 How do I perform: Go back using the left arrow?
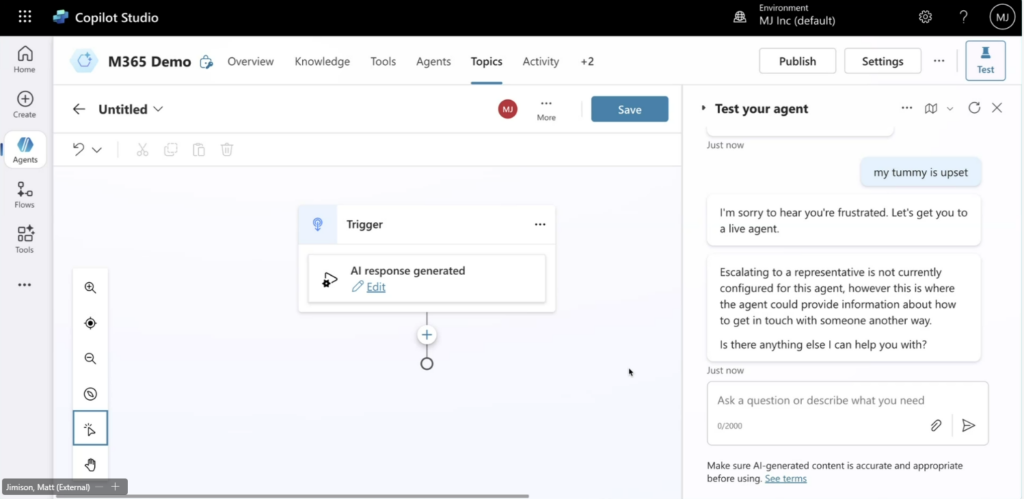tap(79, 109)
